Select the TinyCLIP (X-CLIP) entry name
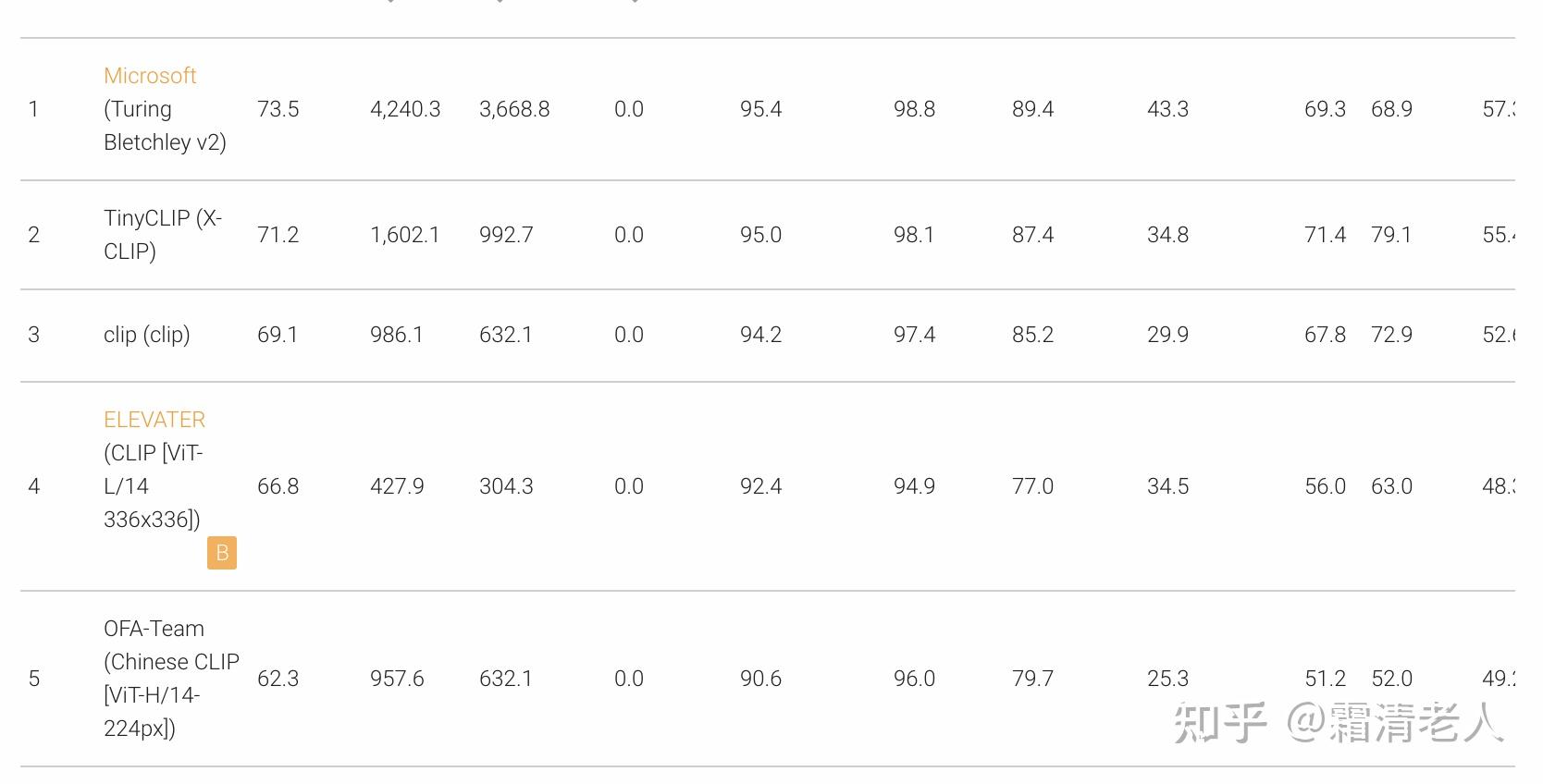The width and height of the screenshot is (1543, 784). [163, 235]
